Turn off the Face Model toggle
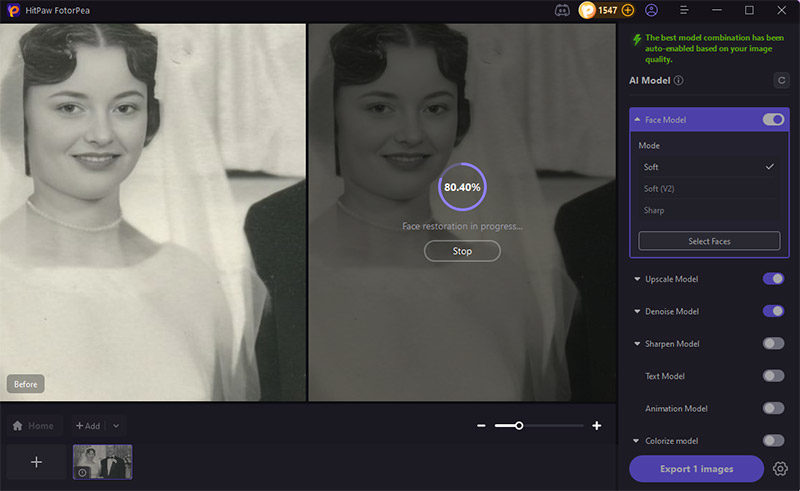This screenshot has height=491, width=800. [x=773, y=120]
